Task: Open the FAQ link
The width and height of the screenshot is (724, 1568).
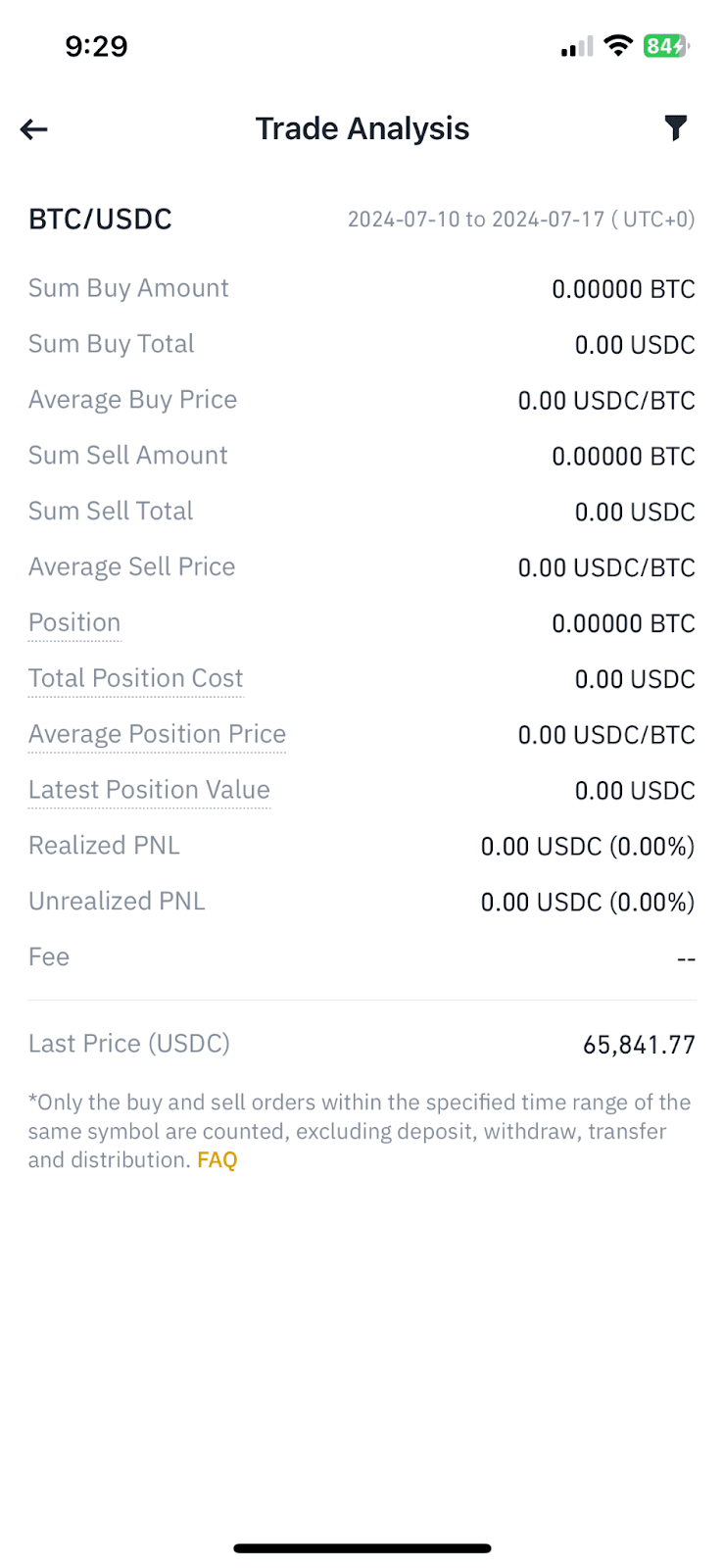Action: [x=217, y=1160]
